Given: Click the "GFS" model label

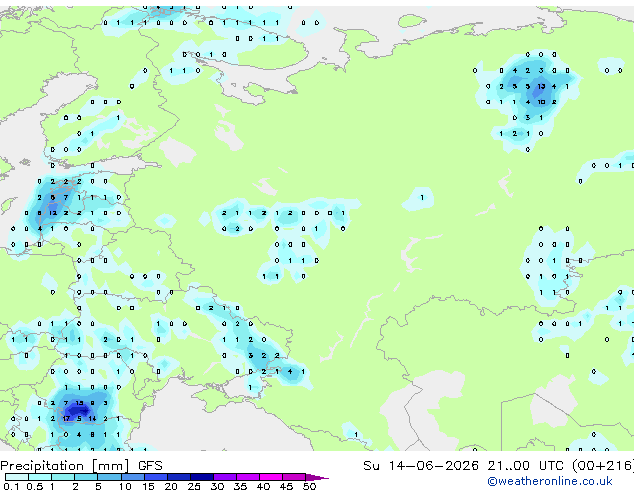Looking at the screenshot, I should pyautogui.click(x=150, y=466).
